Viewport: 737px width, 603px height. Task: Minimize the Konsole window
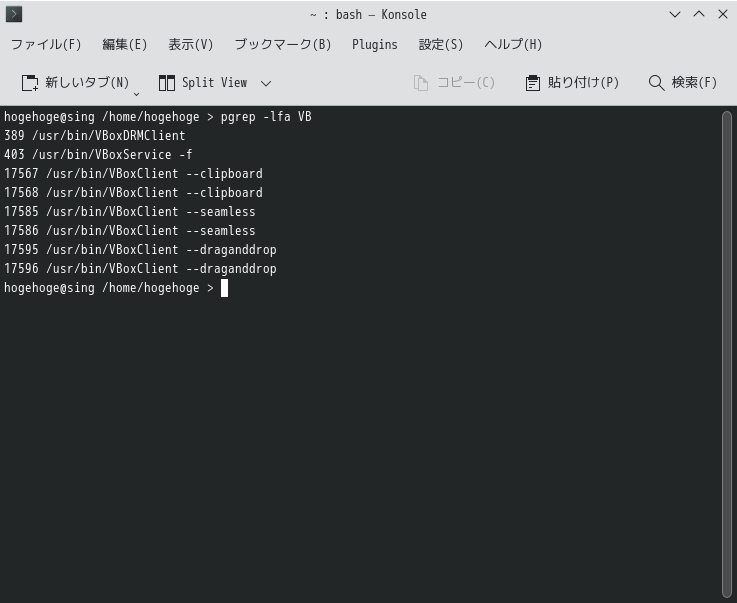[675, 14]
